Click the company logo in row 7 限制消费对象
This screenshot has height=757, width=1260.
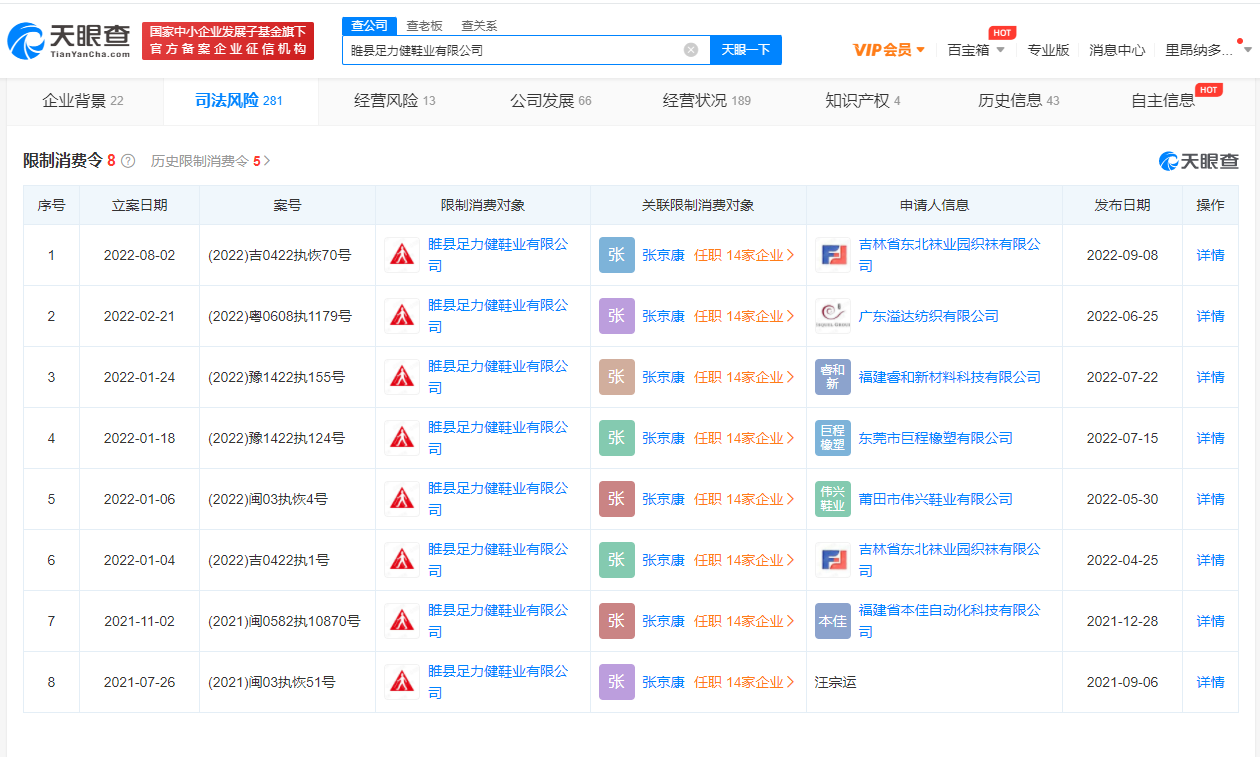402,621
